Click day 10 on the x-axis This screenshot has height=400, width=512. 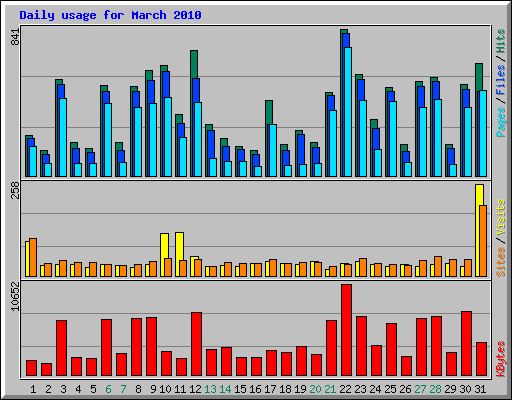(x=165, y=389)
